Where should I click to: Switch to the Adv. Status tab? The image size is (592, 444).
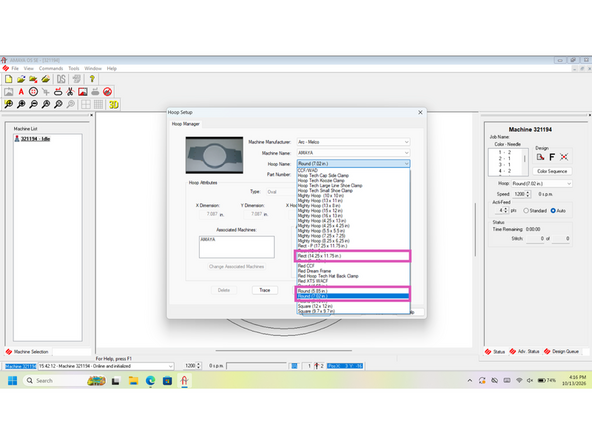[x=524, y=352]
